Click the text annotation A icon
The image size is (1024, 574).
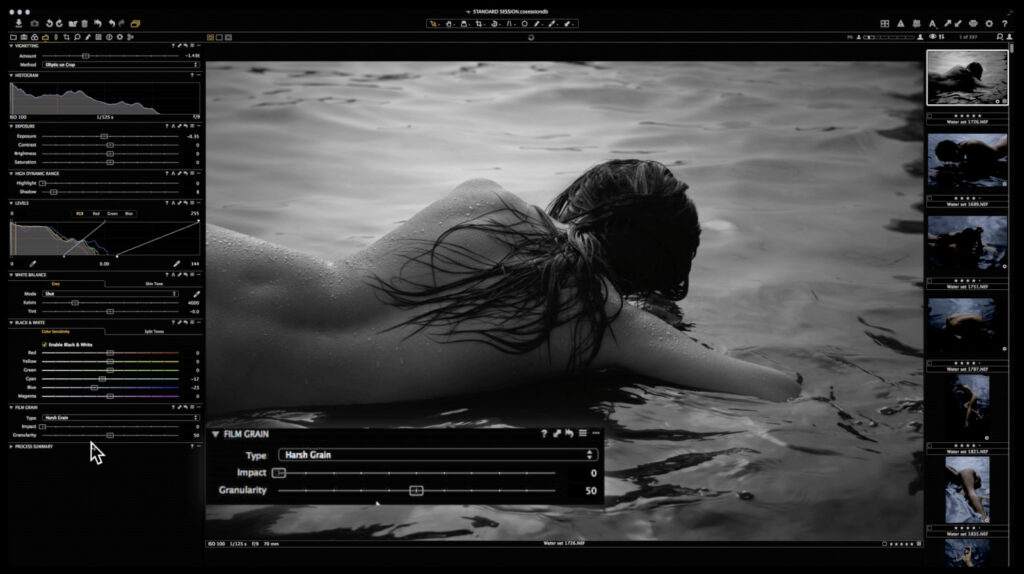pyautogui.click(x=932, y=24)
